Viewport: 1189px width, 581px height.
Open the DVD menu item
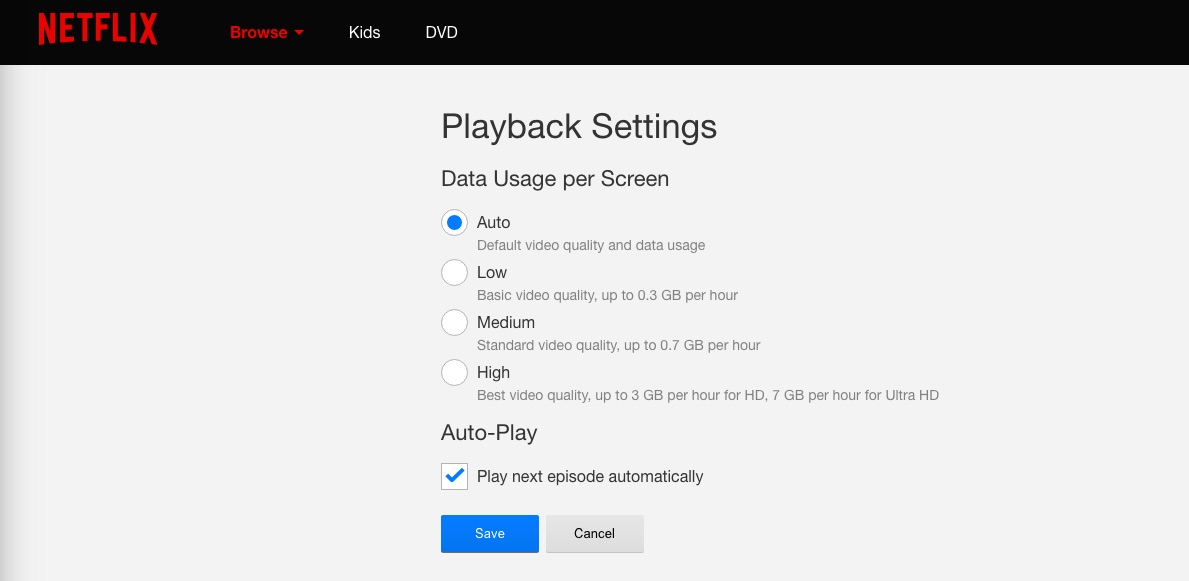coord(441,32)
